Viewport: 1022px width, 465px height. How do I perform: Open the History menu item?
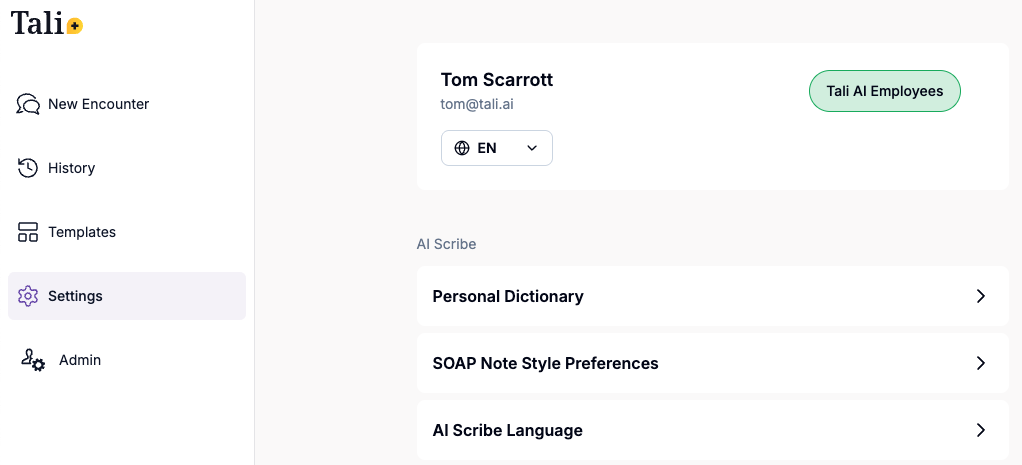pos(71,168)
